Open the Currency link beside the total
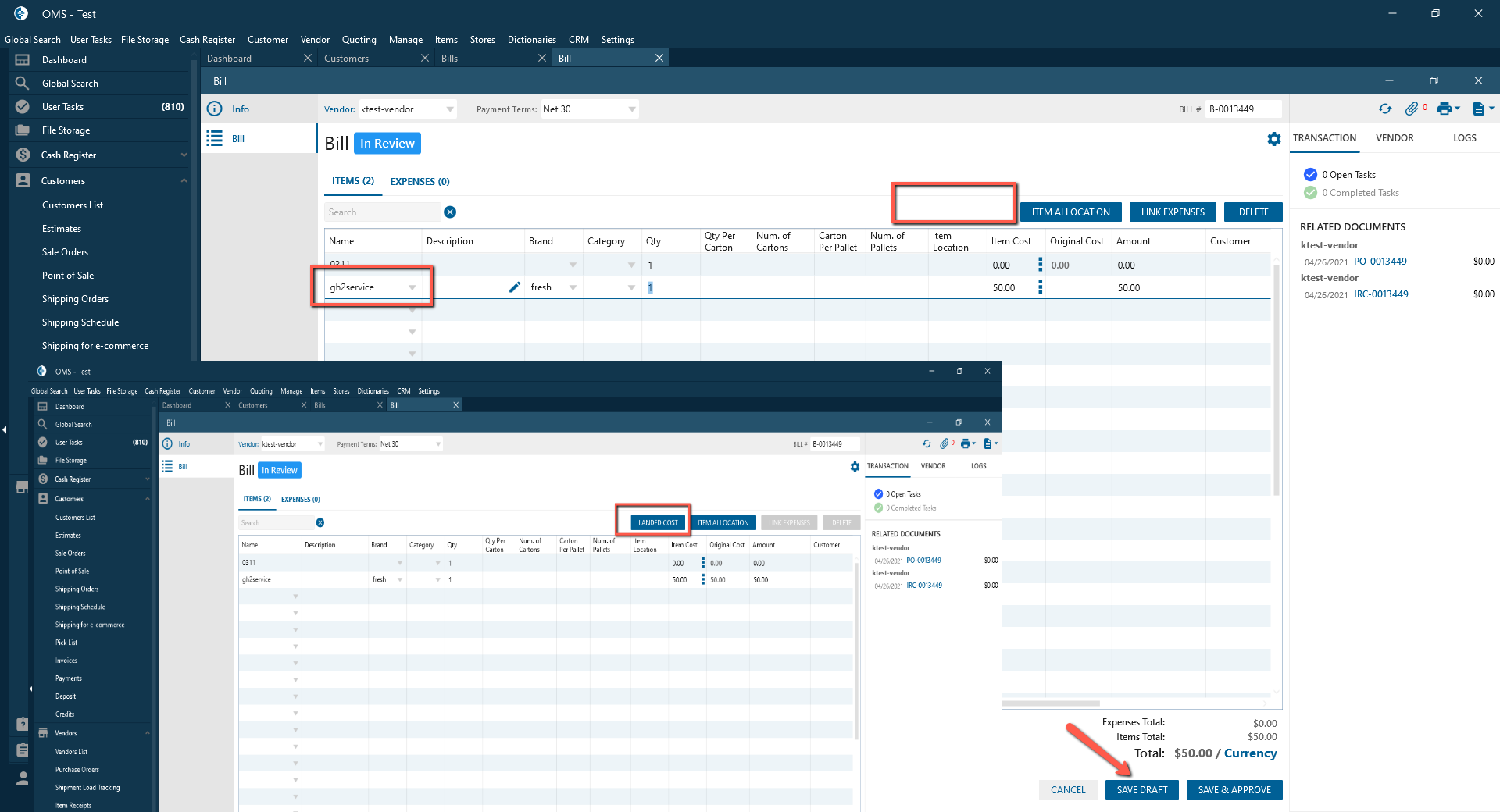 [x=1250, y=753]
